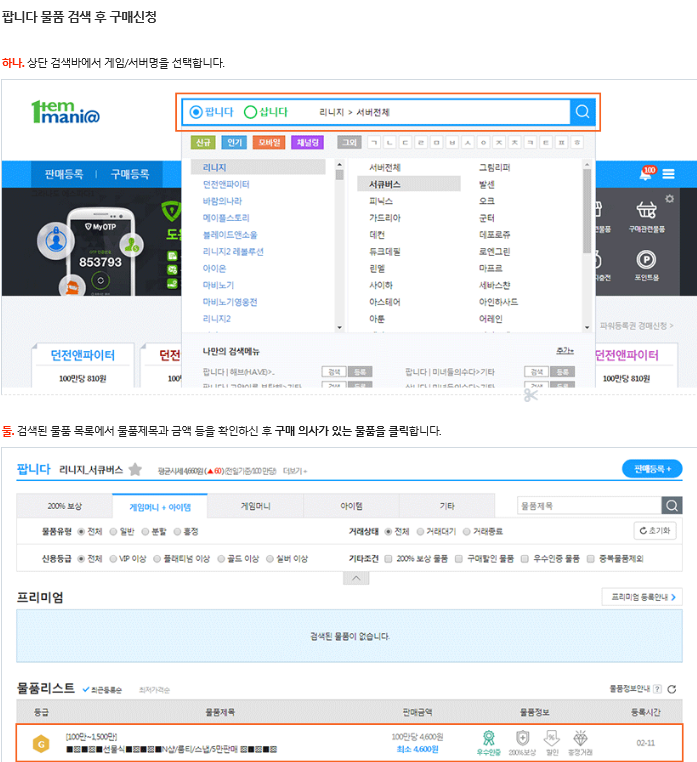Check the 우수인증 물품 checkbox
The width and height of the screenshot is (697, 762).
(x=525, y=559)
